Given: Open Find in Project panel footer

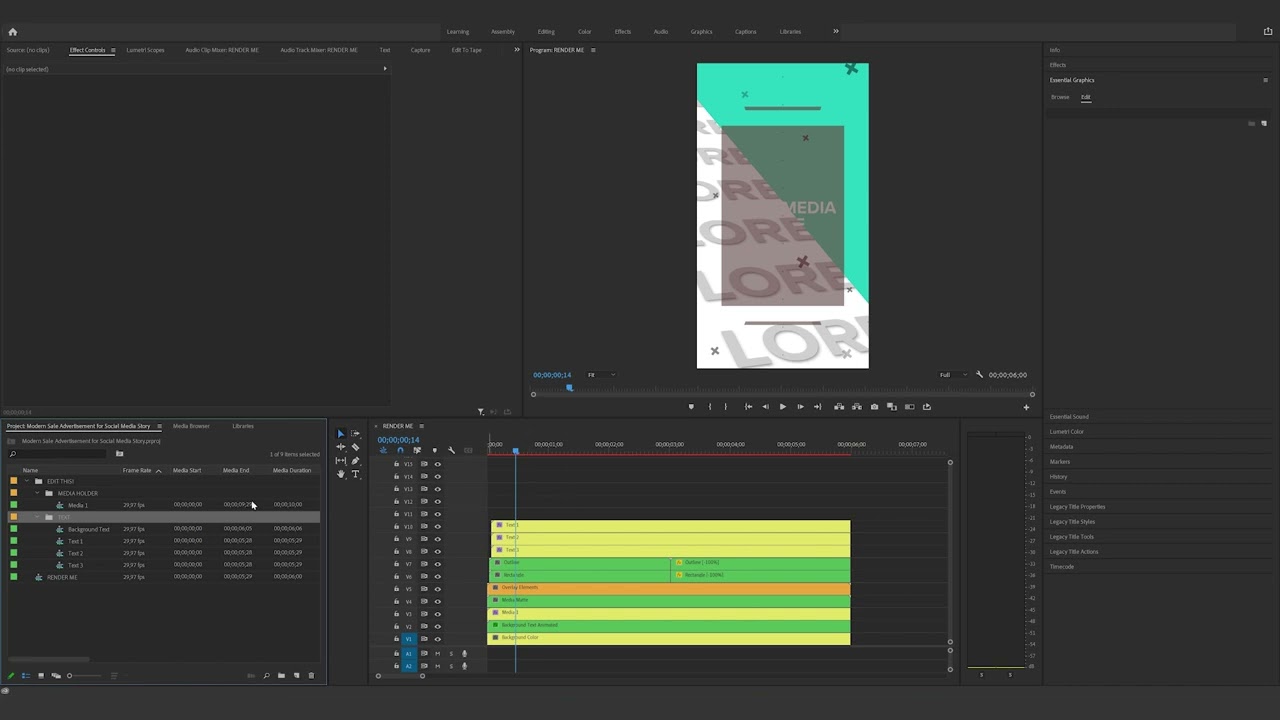Looking at the screenshot, I should (266, 676).
